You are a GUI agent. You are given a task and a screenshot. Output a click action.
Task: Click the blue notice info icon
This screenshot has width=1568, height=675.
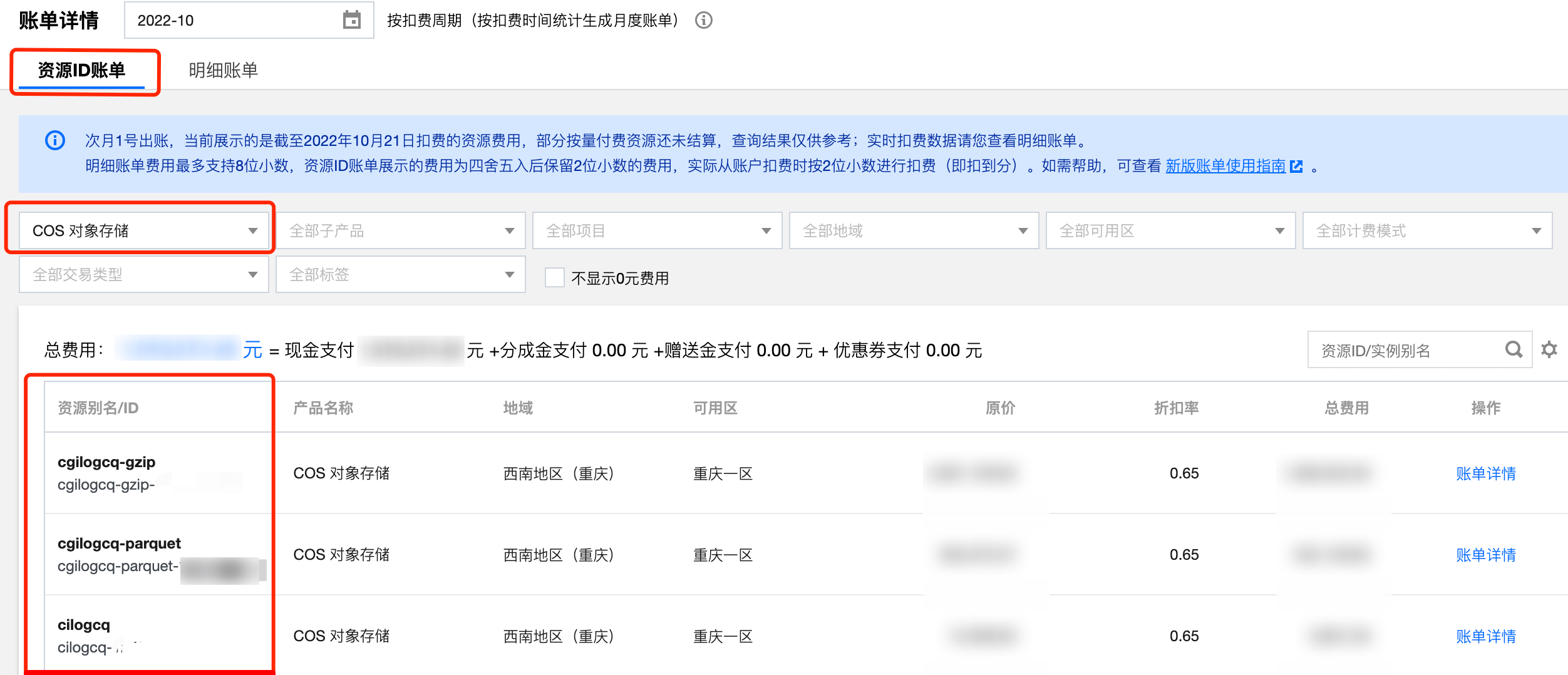[x=55, y=140]
